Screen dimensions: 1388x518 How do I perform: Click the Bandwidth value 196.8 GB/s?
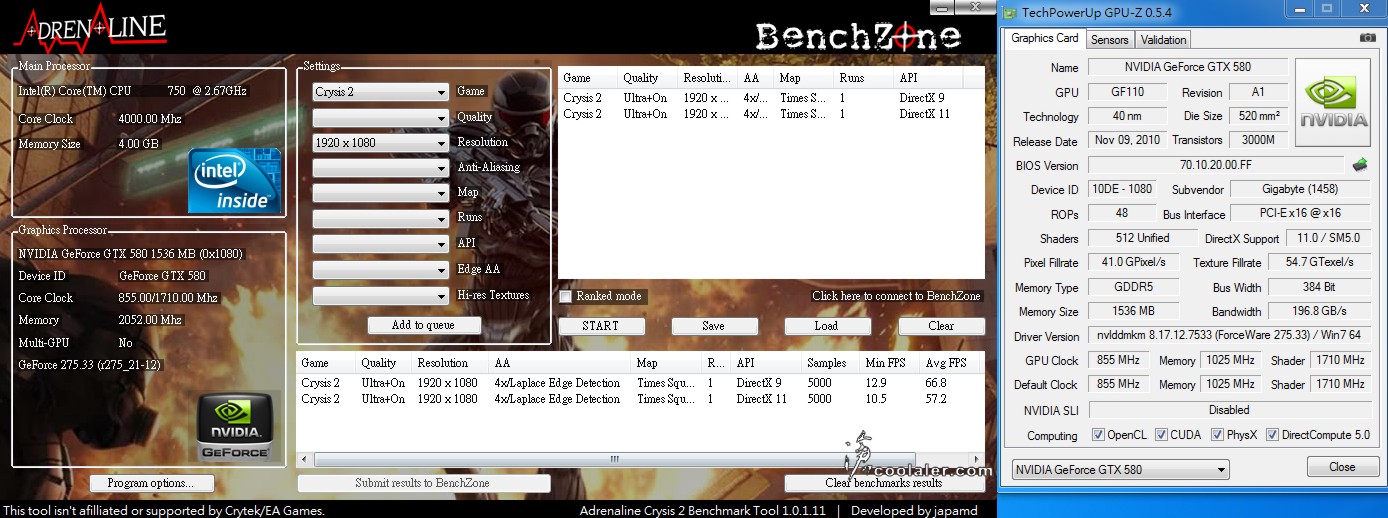click(1319, 311)
